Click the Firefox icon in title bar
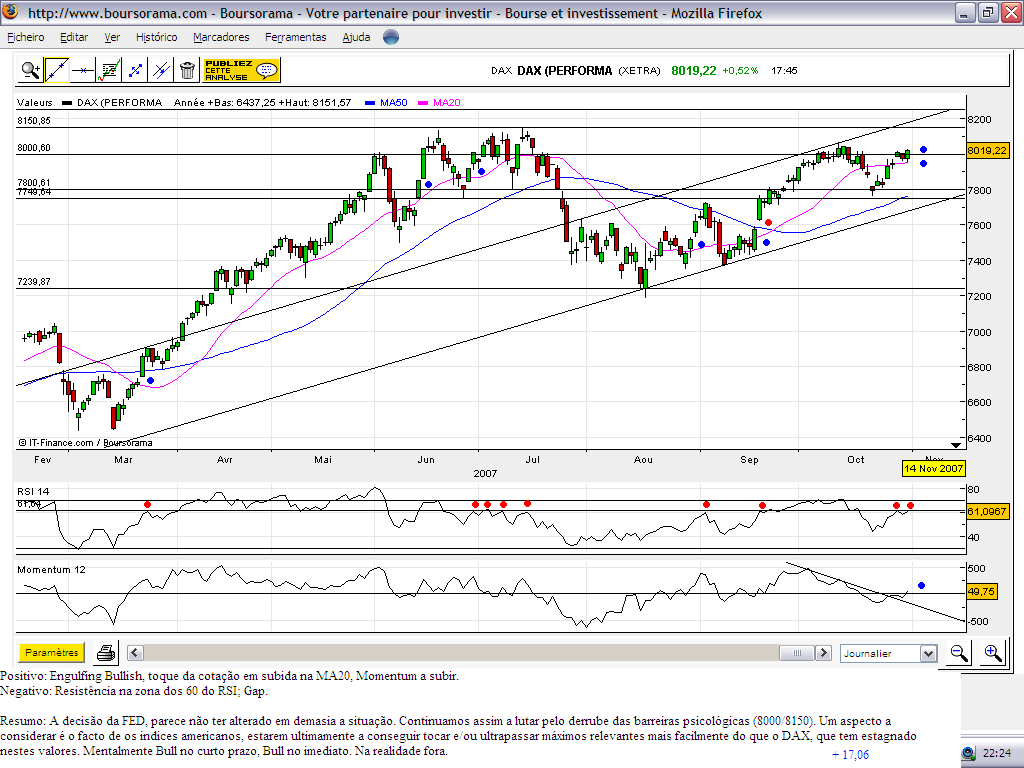 point(10,12)
